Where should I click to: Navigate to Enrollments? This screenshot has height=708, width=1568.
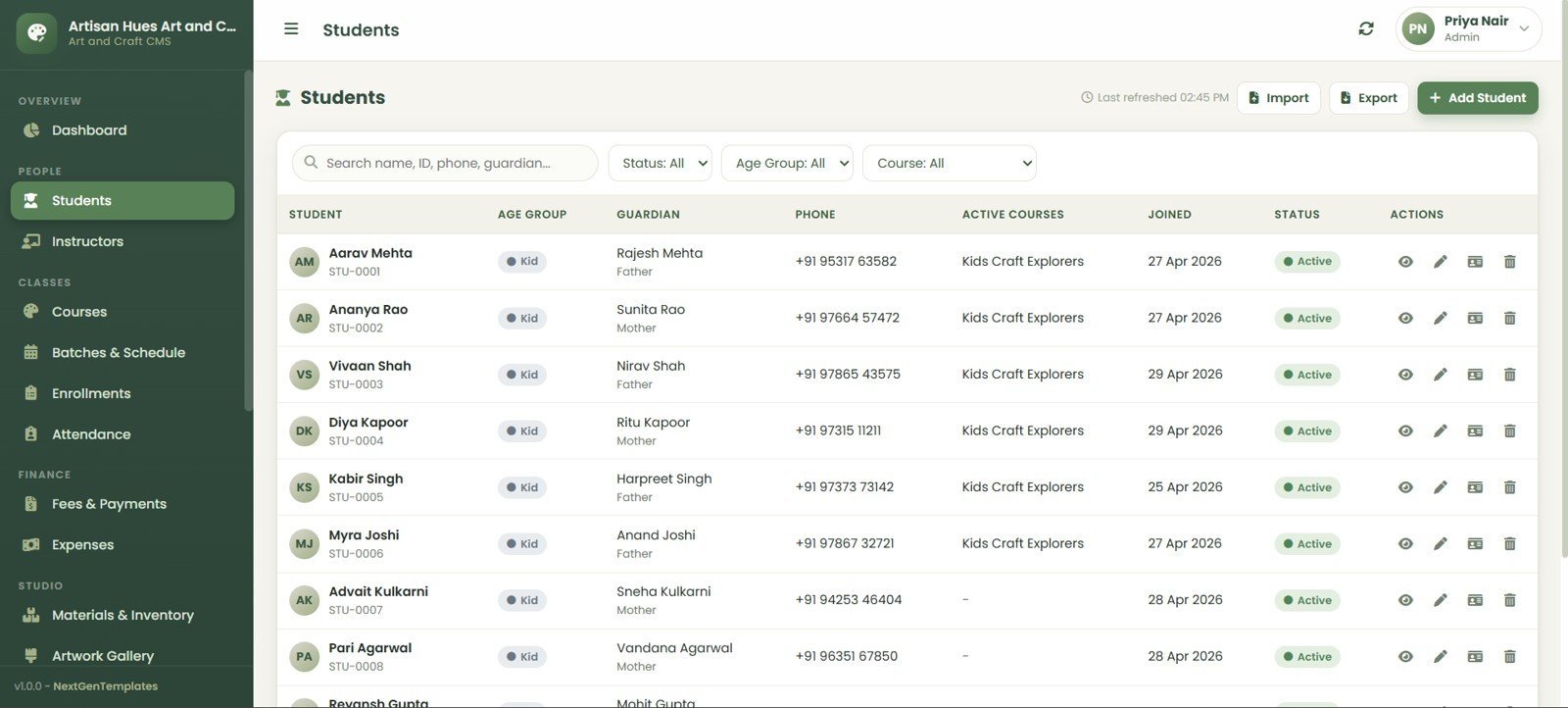122,393
